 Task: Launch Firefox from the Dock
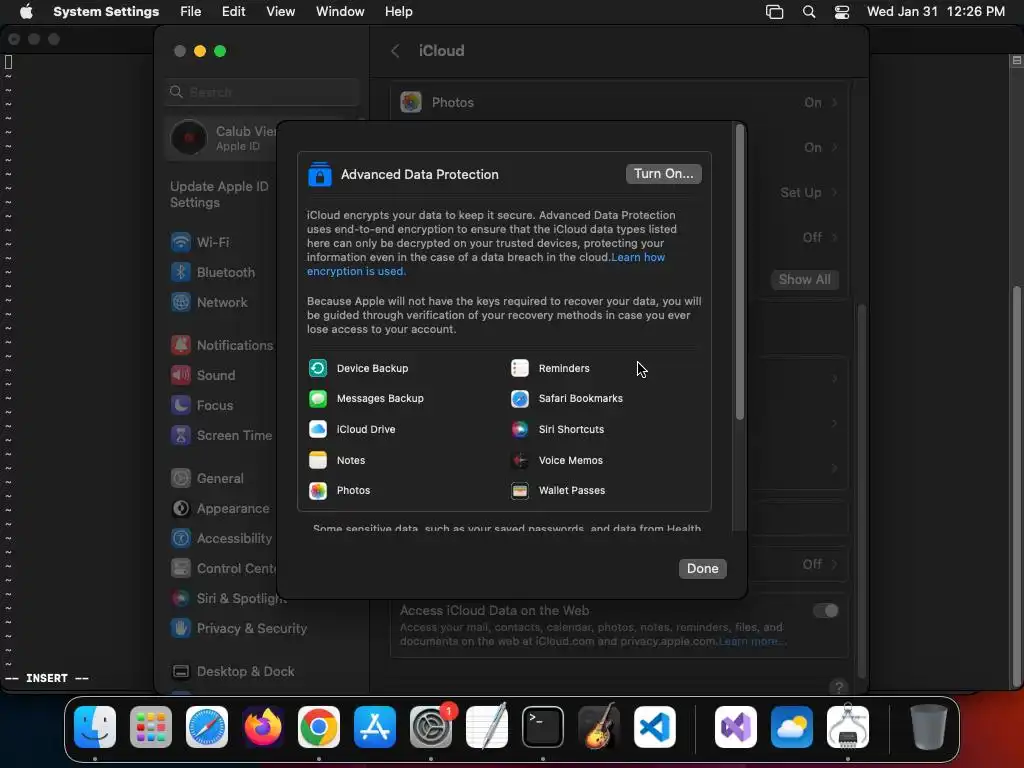tap(263, 727)
